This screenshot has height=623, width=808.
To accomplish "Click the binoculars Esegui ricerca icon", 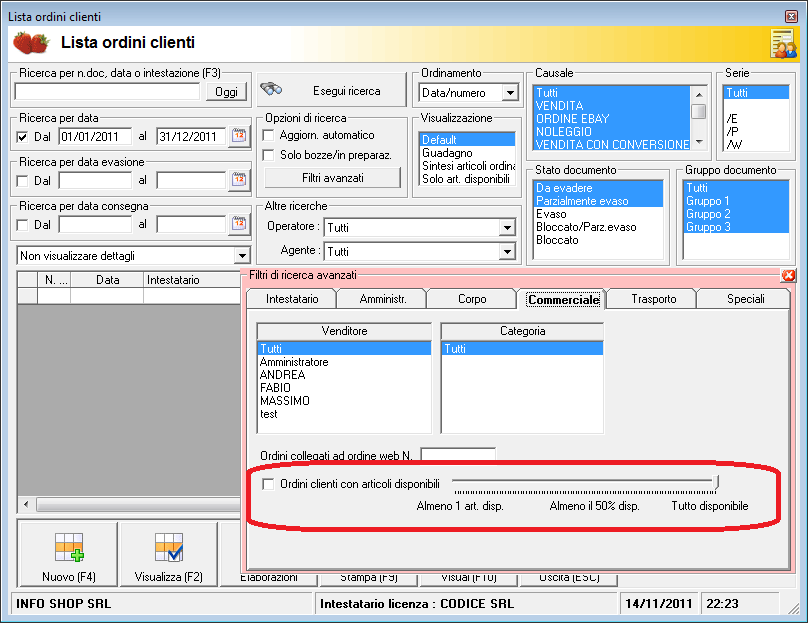I will (271, 90).
